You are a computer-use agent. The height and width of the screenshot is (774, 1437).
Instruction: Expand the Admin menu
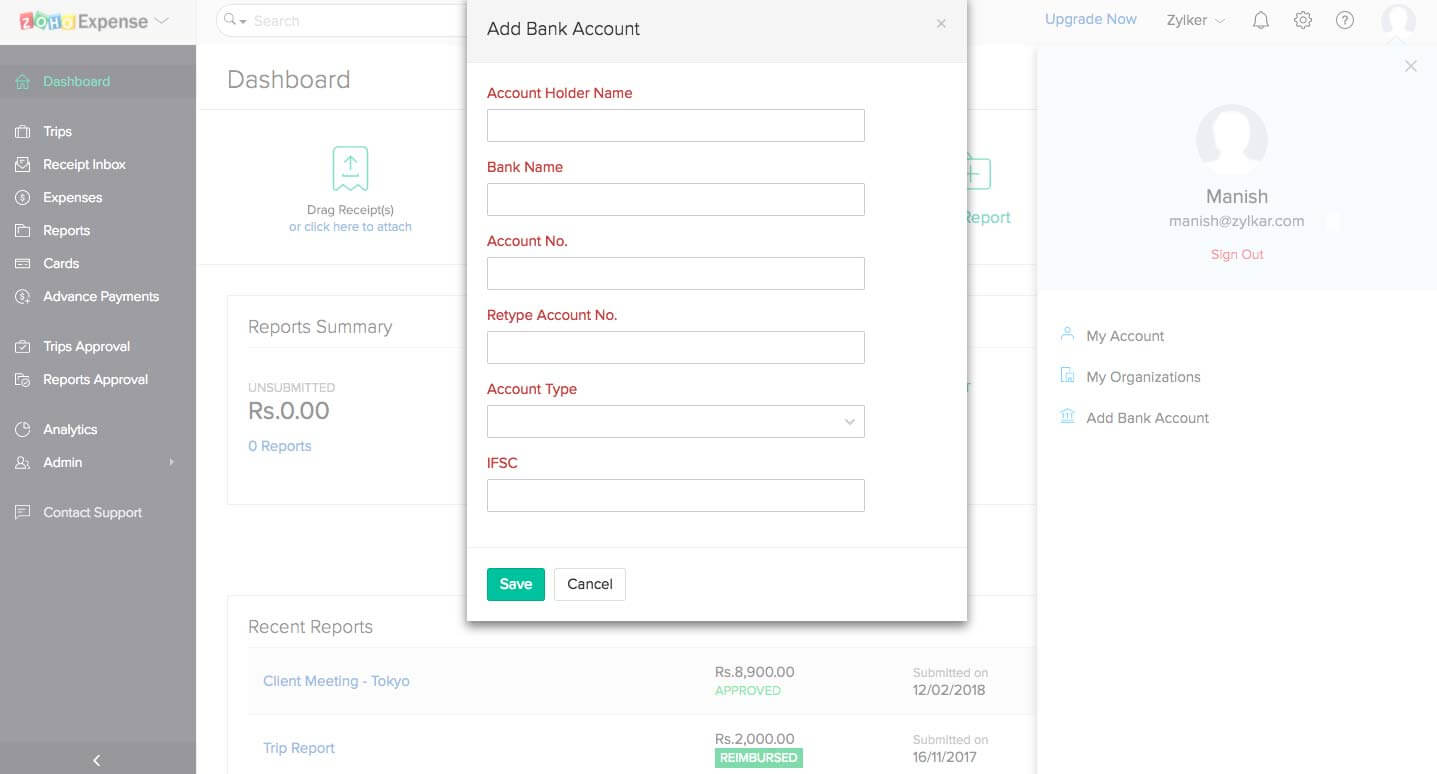pos(62,462)
